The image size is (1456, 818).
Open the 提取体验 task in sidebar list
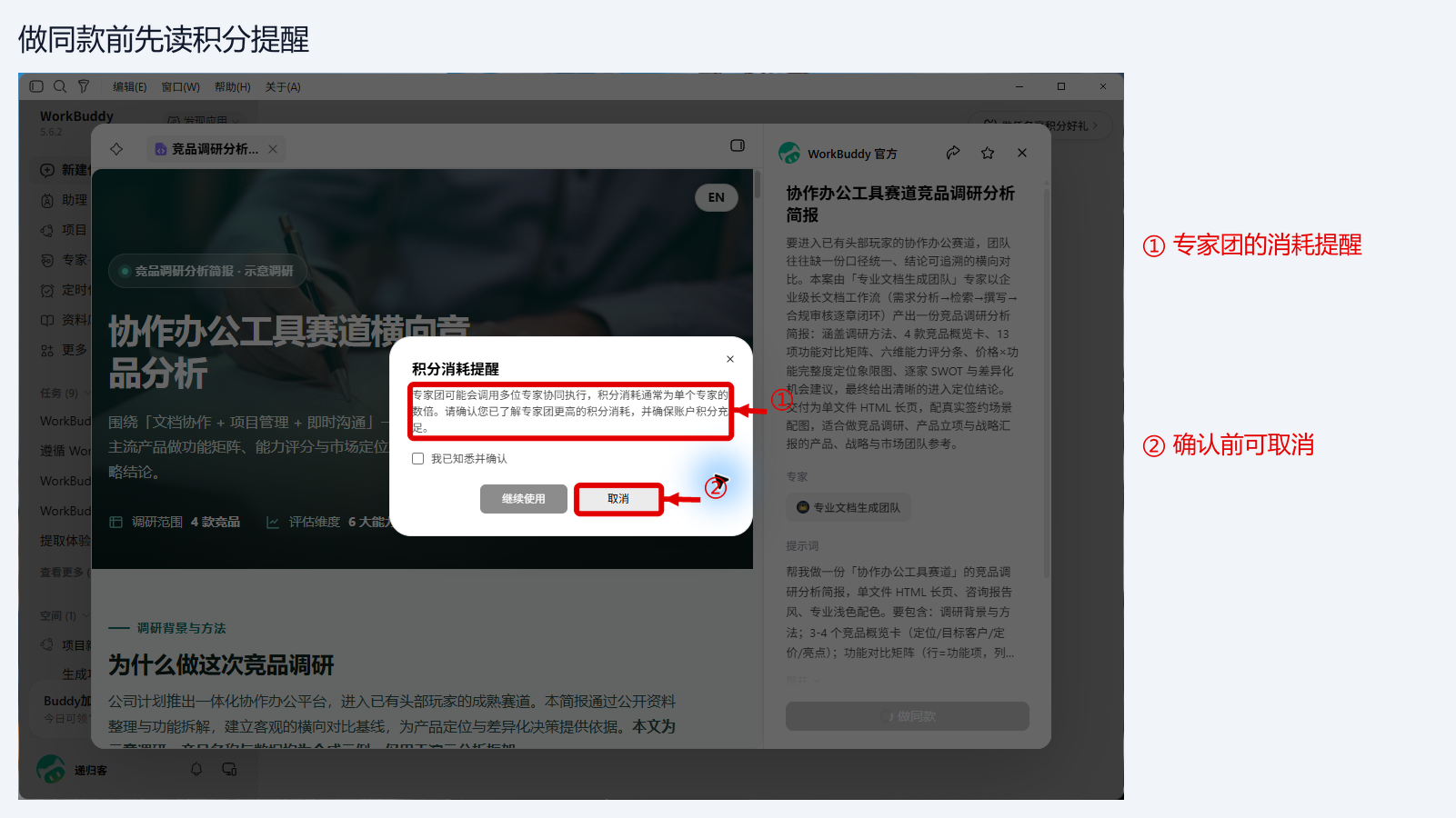tap(65, 541)
